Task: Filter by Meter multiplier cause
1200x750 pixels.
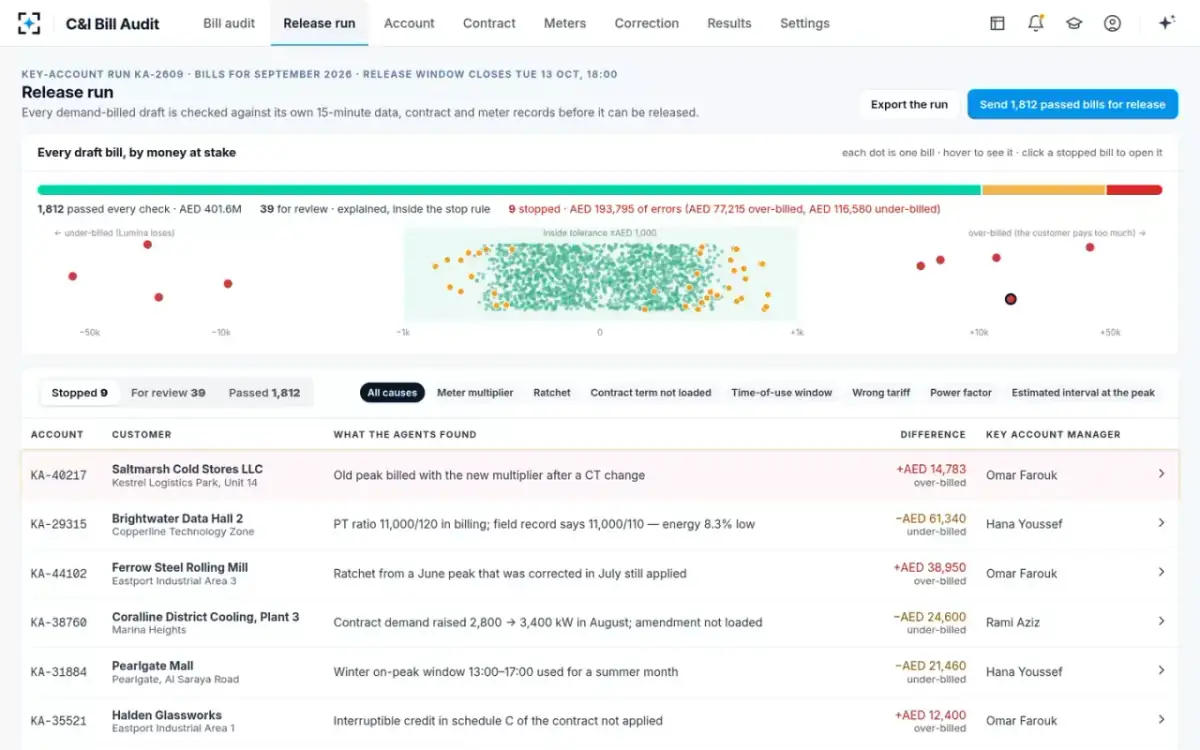Action: [475, 393]
